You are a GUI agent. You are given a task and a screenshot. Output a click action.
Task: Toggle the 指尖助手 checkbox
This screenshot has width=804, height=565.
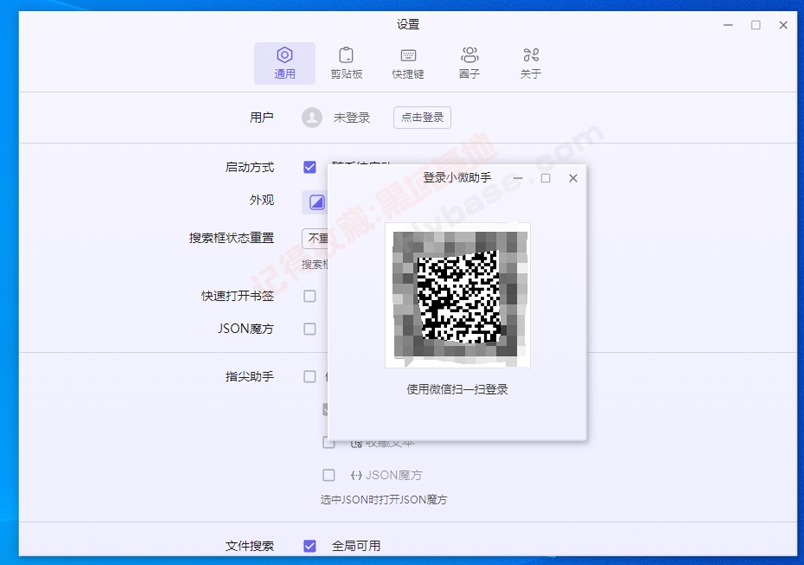[x=310, y=377]
